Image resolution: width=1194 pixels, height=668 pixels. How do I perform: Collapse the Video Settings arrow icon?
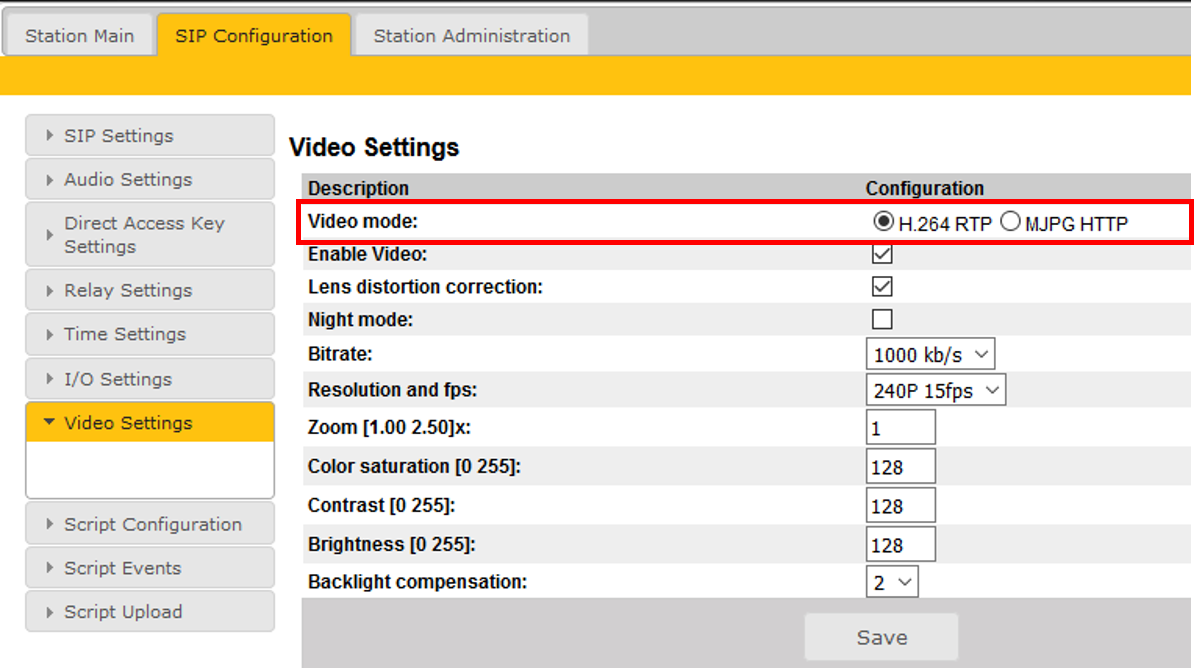coord(49,423)
